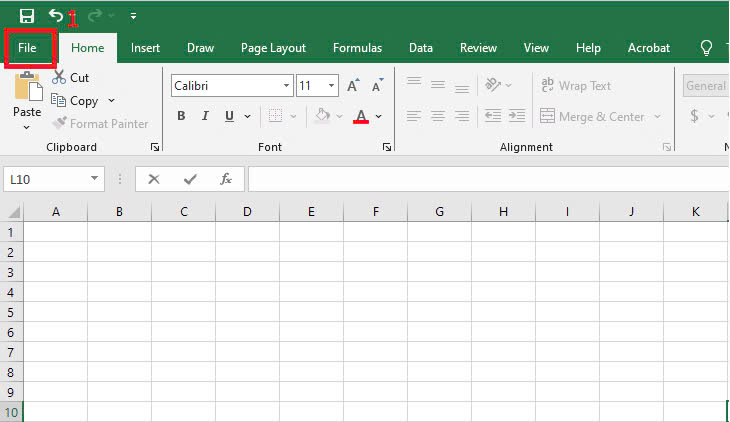This screenshot has height=422, width=730.
Task: Expand the fill color dropdown arrow
Action: pyautogui.click(x=339, y=116)
